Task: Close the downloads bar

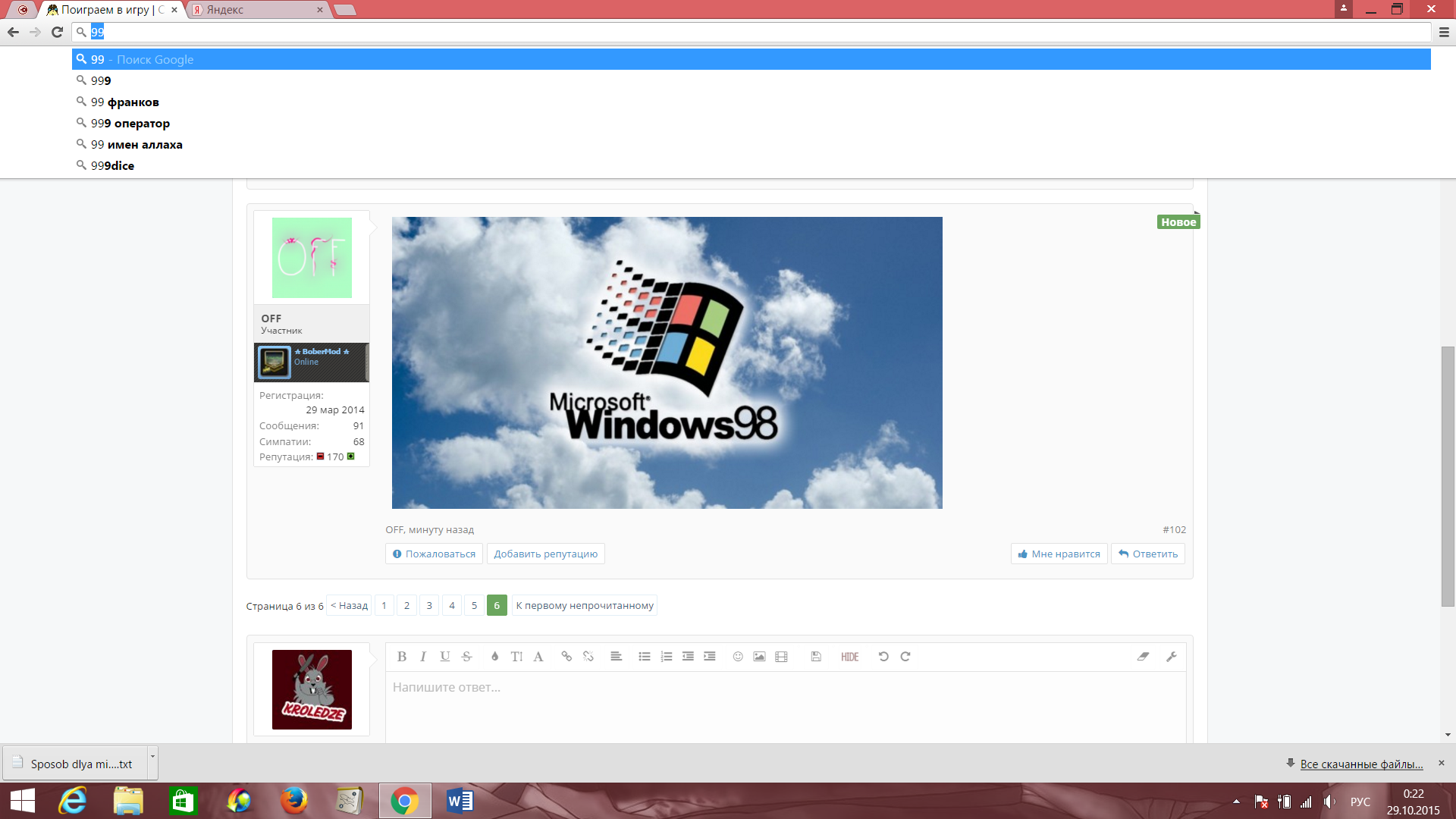Action: tap(1442, 763)
